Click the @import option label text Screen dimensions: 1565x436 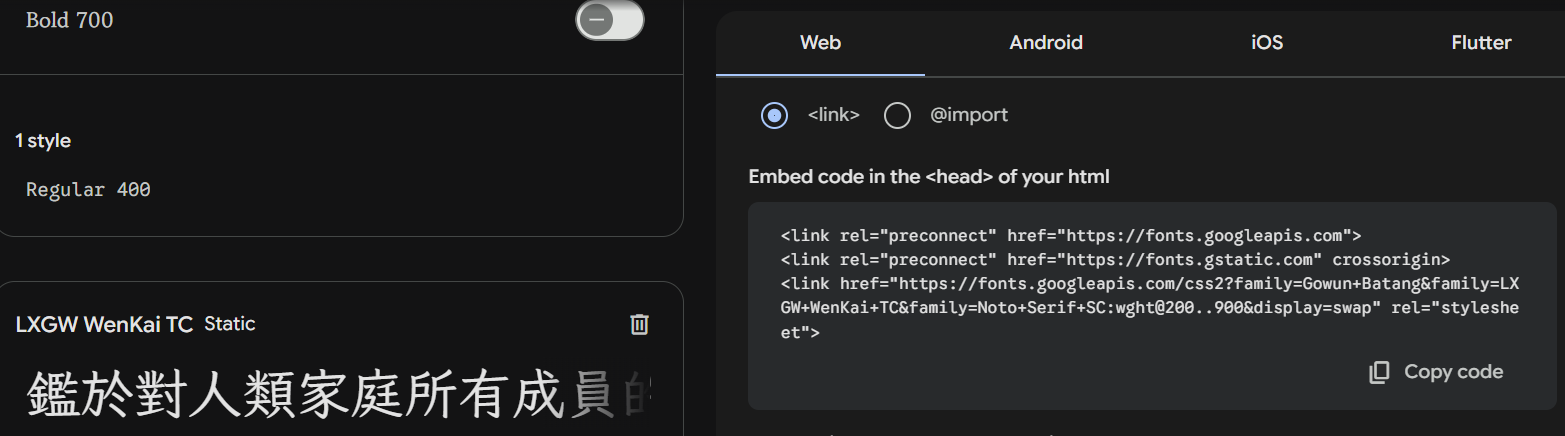(969, 115)
